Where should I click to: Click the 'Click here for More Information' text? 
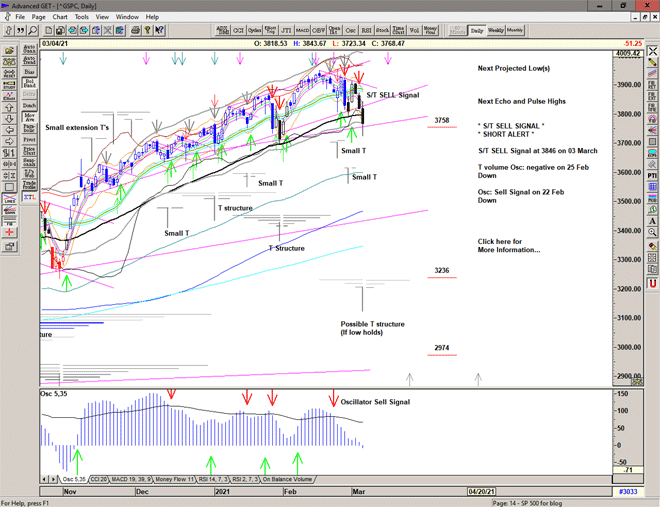coord(508,245)
